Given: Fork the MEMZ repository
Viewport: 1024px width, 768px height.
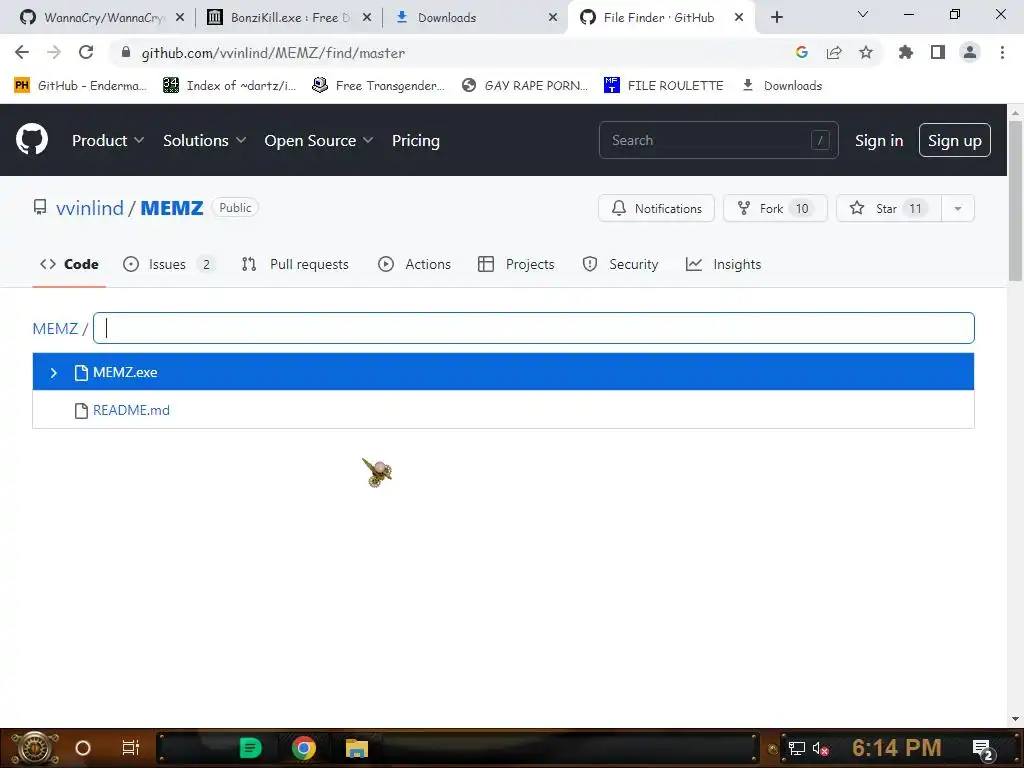Looking at the screenshot, I should pos(775,208).
